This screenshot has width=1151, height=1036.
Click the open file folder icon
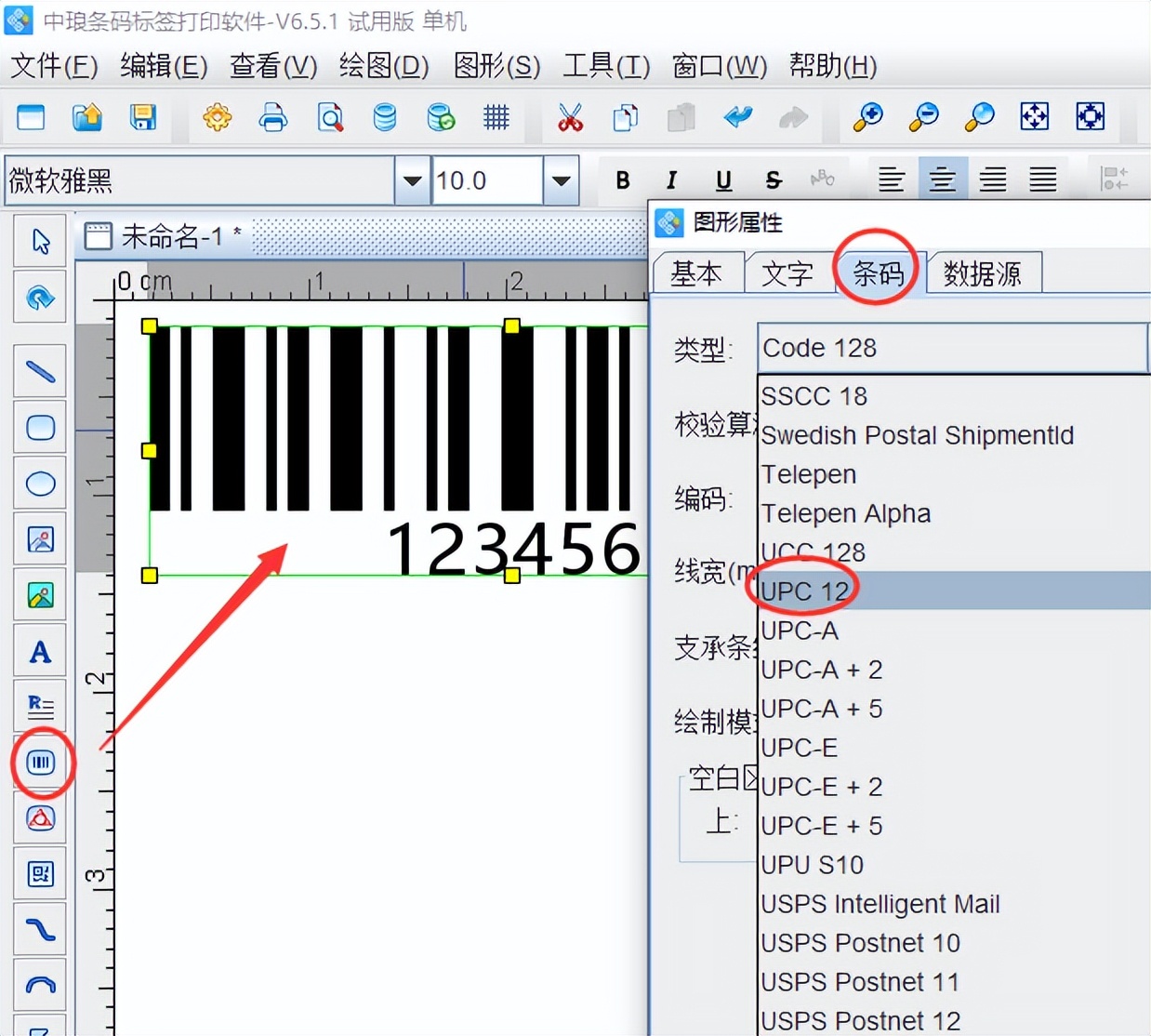(x=87, y=117)
